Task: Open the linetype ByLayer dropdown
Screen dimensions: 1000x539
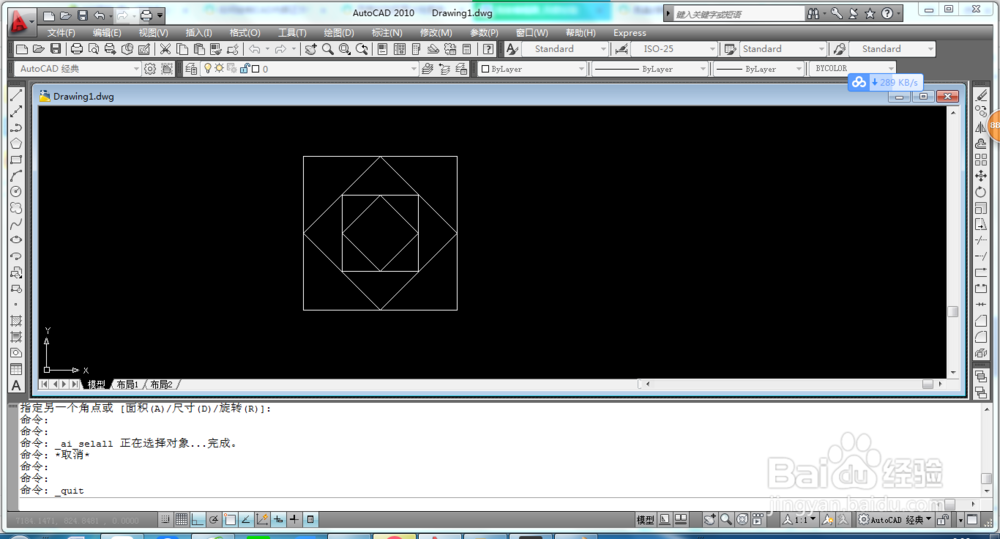Action: pyautogui.click(x=650, y=69)
